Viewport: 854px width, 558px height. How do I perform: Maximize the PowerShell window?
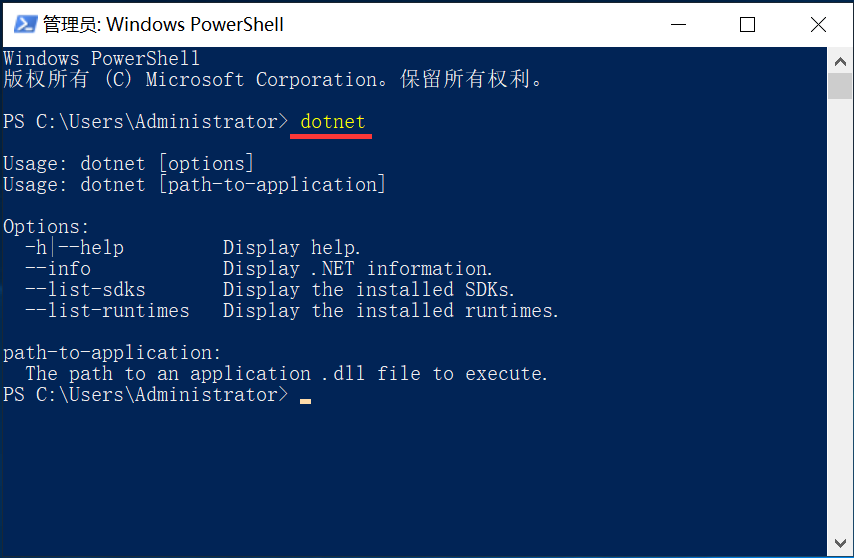click(x=747, y=24)
